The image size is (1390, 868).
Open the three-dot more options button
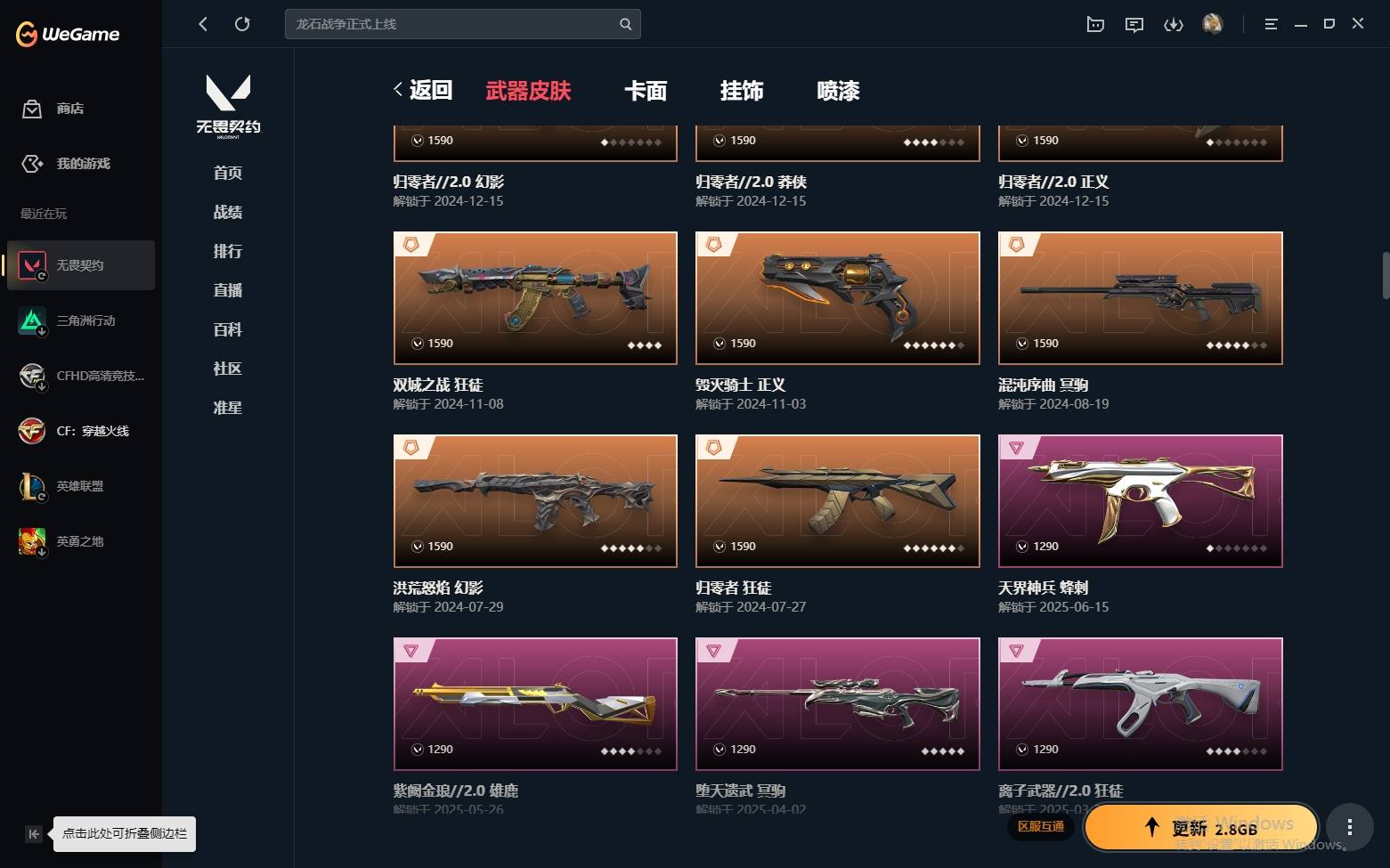tap(1349, 827)
